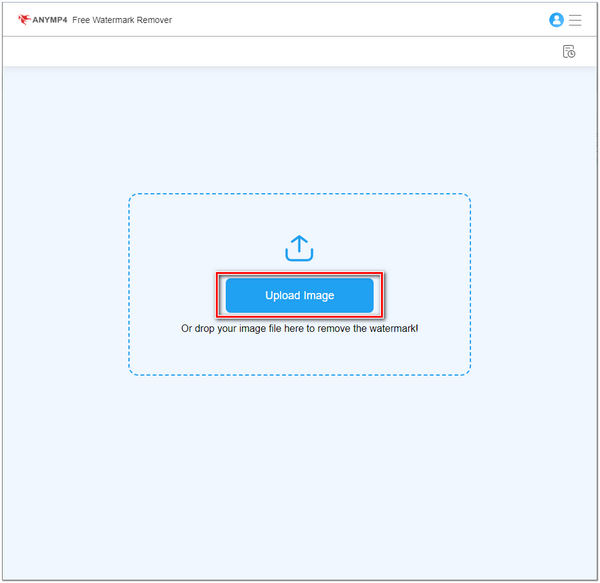Open the main menu lines icon
The width and height of the screenshot is (600, 583).
[x=576, y=20]
